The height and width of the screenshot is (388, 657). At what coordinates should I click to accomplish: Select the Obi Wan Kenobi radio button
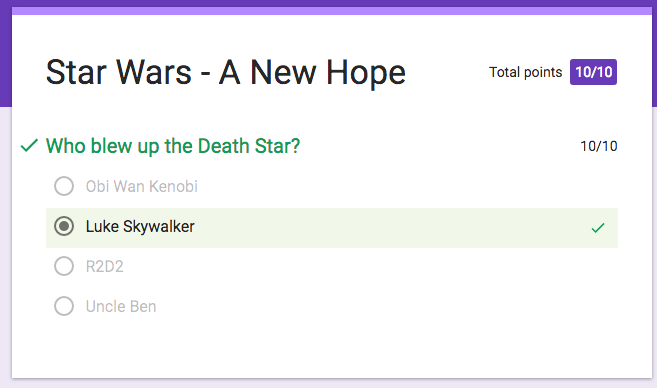[64, 186]
